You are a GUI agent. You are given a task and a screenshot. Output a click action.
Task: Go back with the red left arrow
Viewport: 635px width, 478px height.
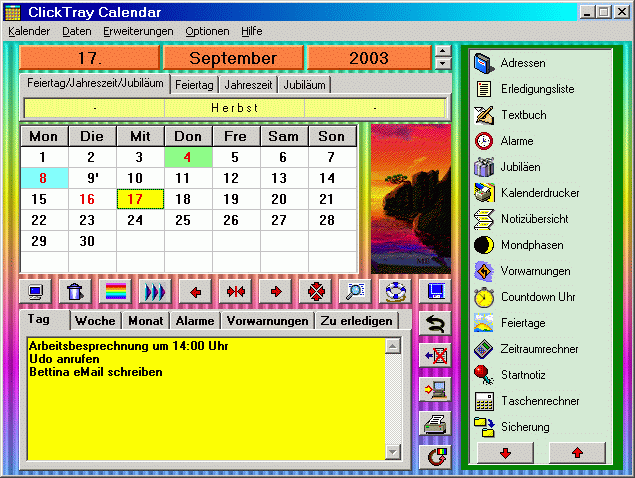[195, 291]
